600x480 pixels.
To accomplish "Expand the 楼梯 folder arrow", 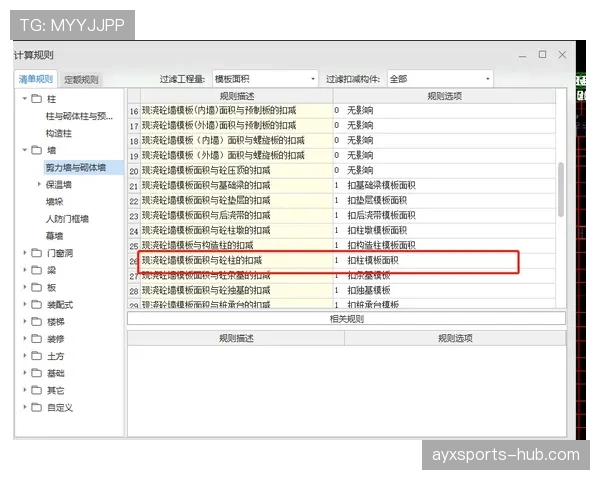I will tap(25, 322).
